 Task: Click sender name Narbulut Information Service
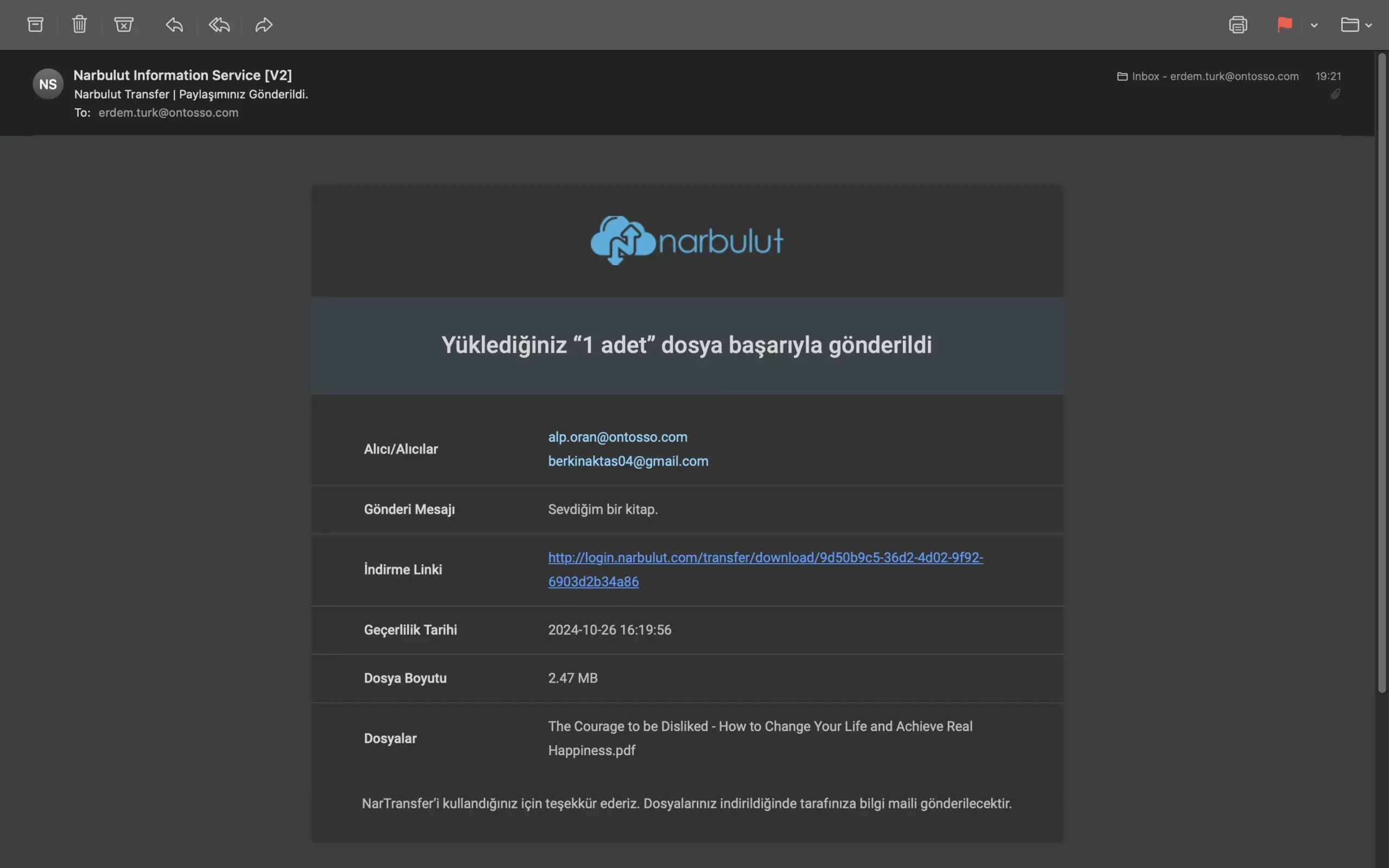coord(182,75)
